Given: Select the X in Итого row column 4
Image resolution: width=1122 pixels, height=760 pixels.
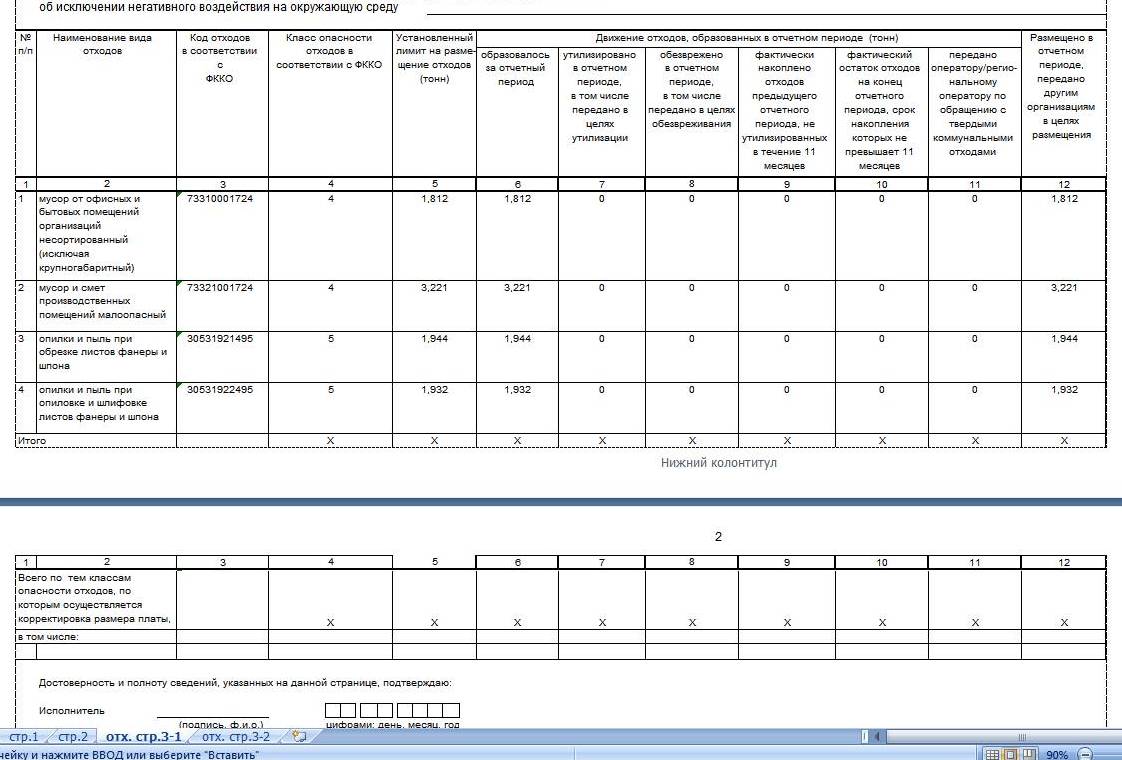Looking at the screenshot, I should click(x=330, y=441).
